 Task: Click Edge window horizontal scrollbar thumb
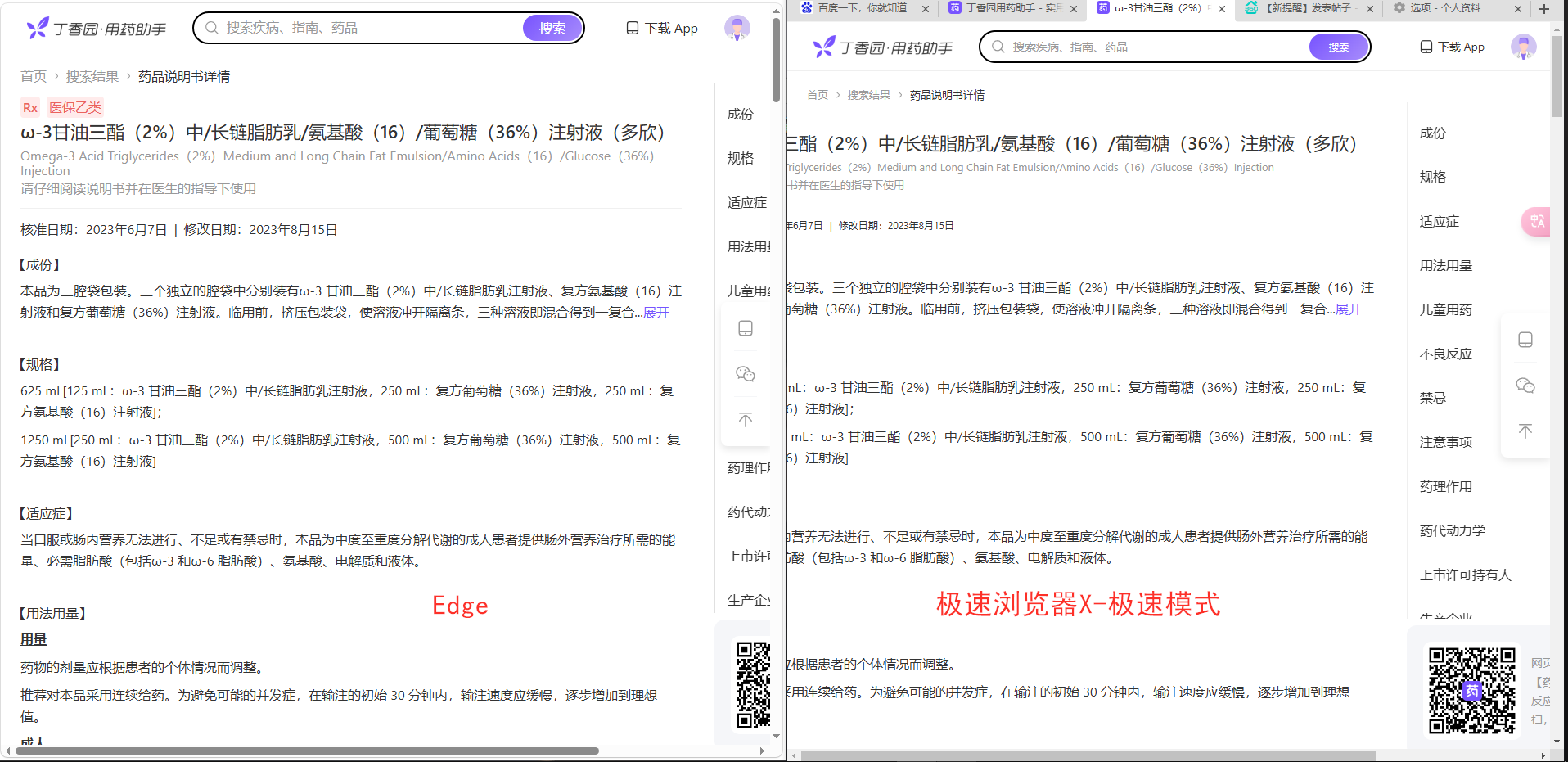[307, 751]
